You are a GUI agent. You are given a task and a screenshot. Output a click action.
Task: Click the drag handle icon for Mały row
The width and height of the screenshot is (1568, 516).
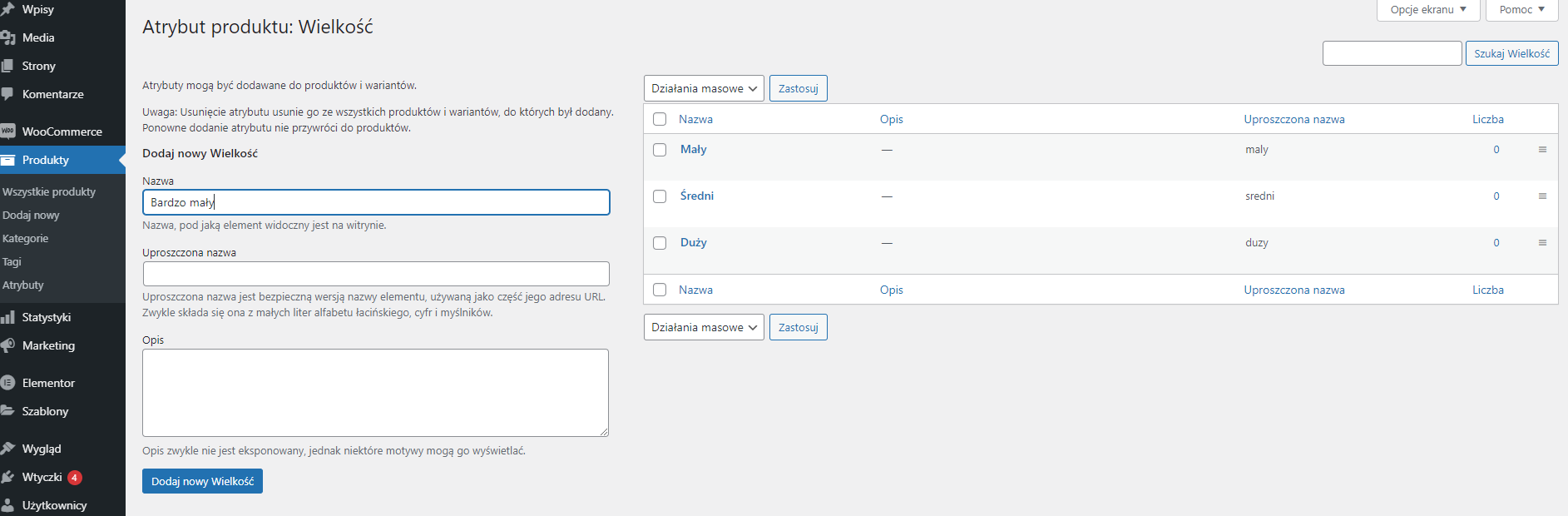coord(1542,150)
